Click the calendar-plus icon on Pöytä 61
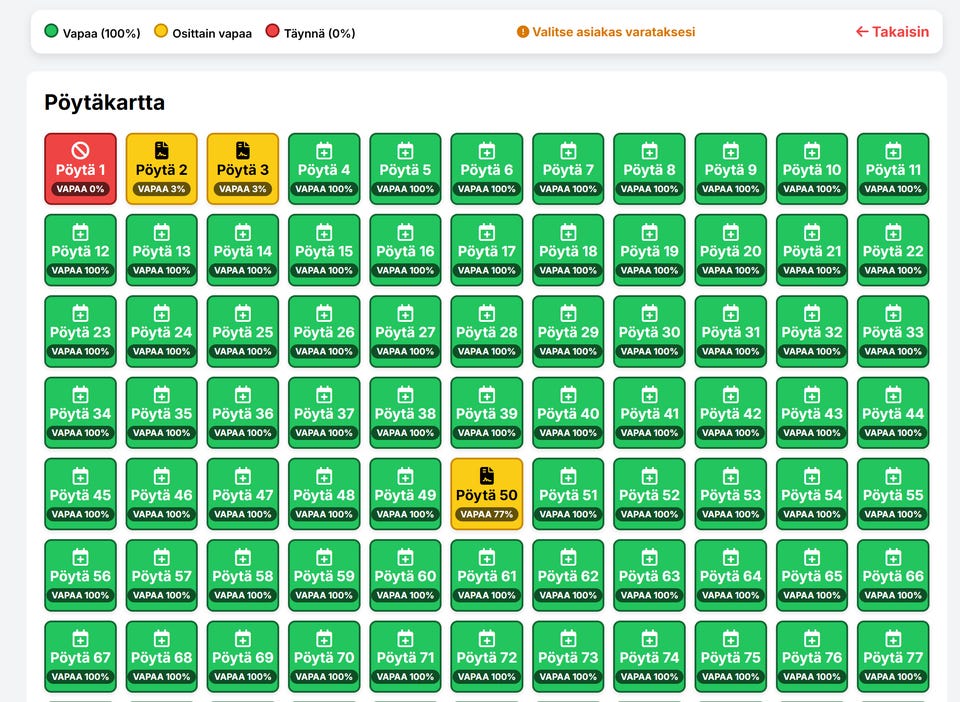This screenshot has height=702, width=960. click(487, 557)
